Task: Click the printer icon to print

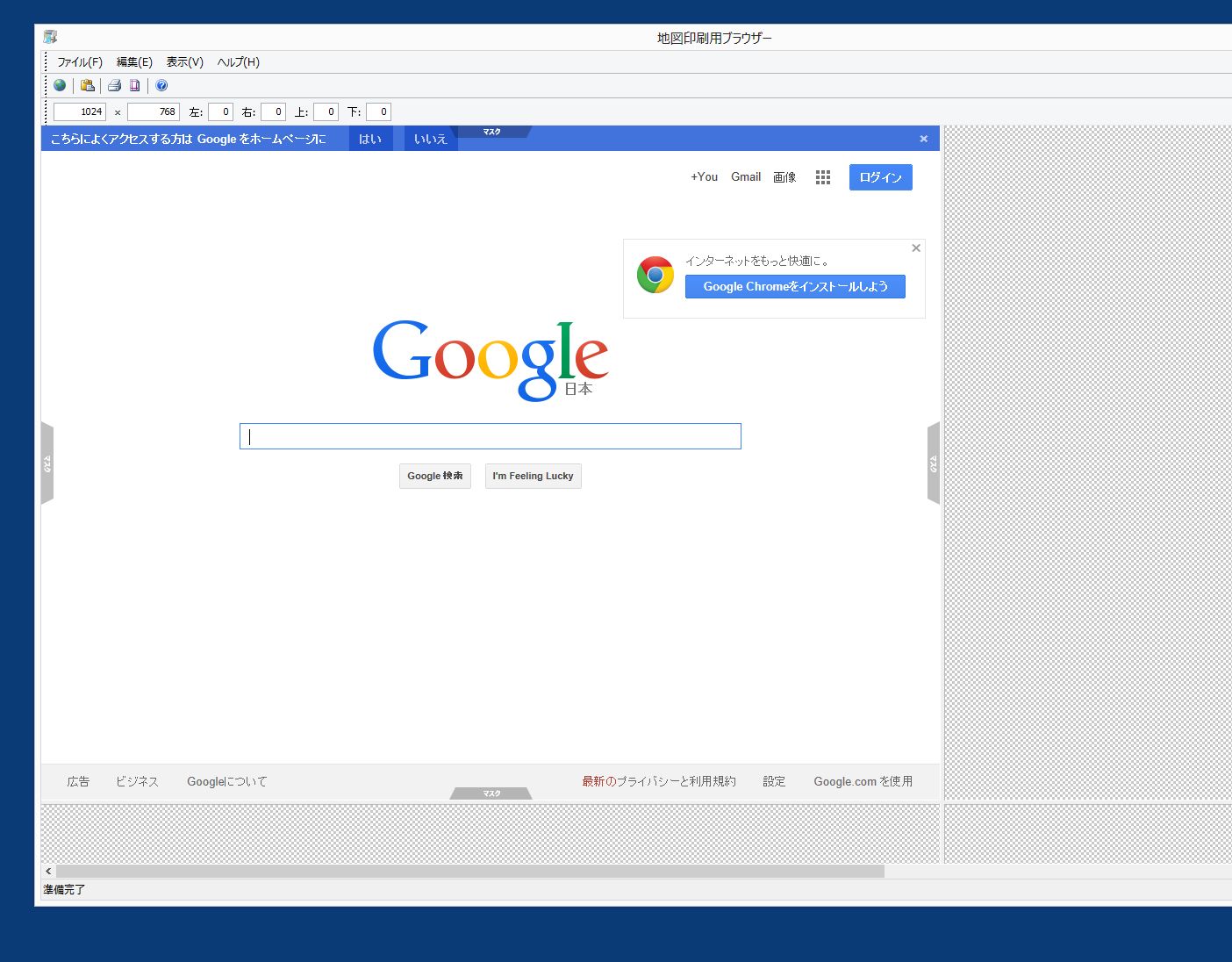Action: [114, 85]
